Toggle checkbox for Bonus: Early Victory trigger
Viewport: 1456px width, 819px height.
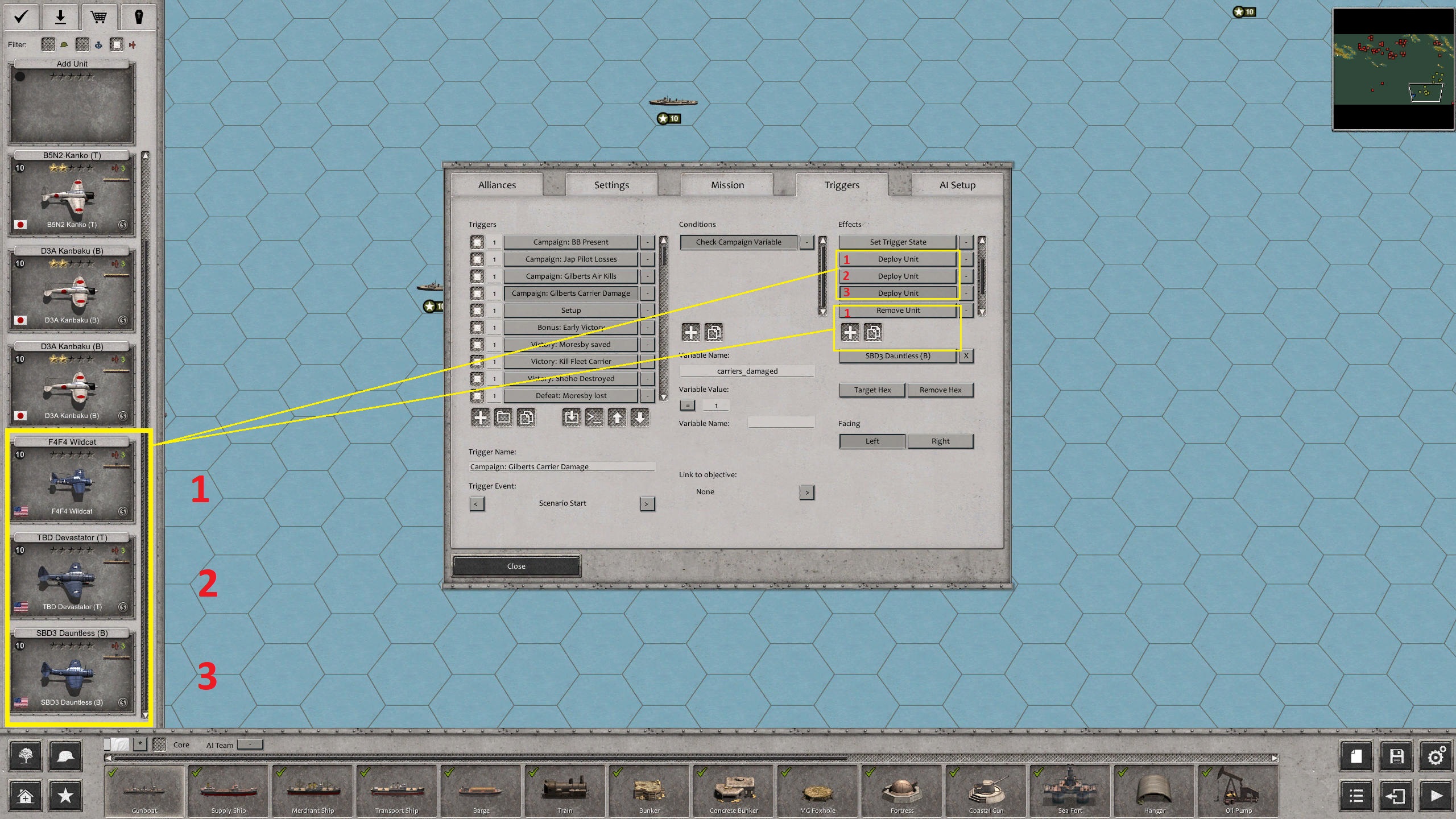click(x=477, y=328)
